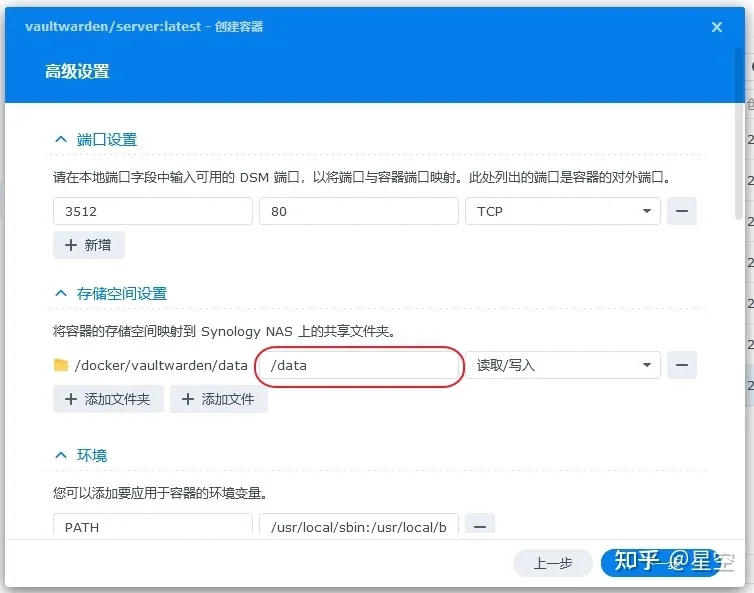Remove the /data volume mapping row
This screenshot has width=754, height=593.
681,365
